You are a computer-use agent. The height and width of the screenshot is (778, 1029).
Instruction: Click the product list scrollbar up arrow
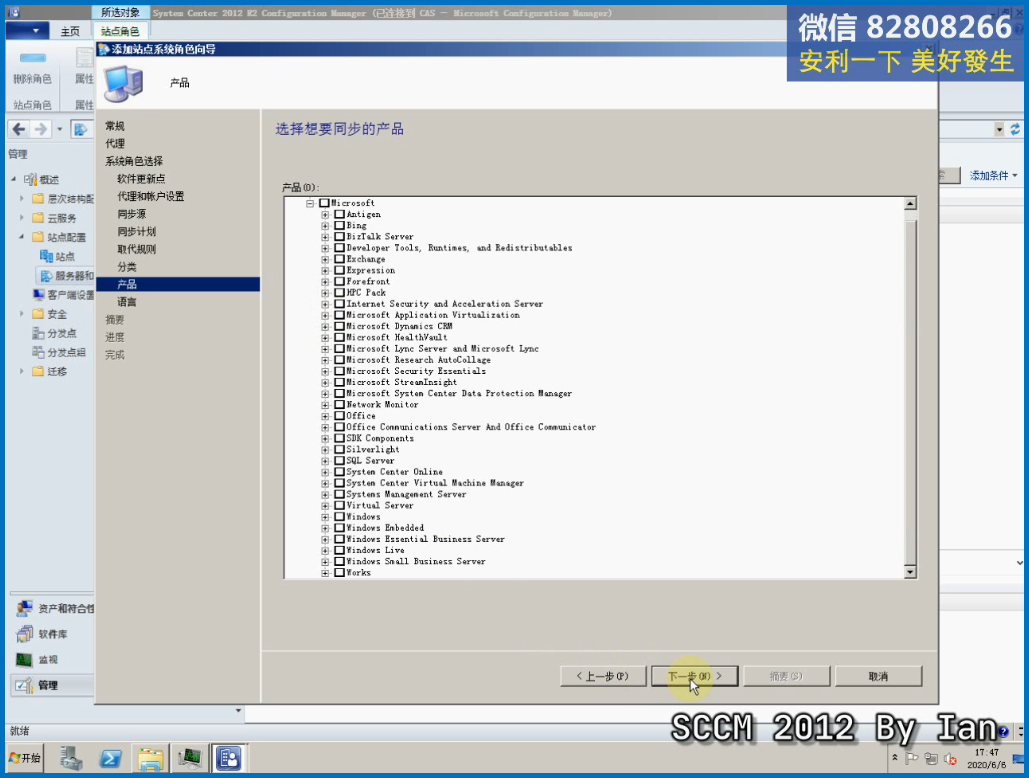(910, 204)
